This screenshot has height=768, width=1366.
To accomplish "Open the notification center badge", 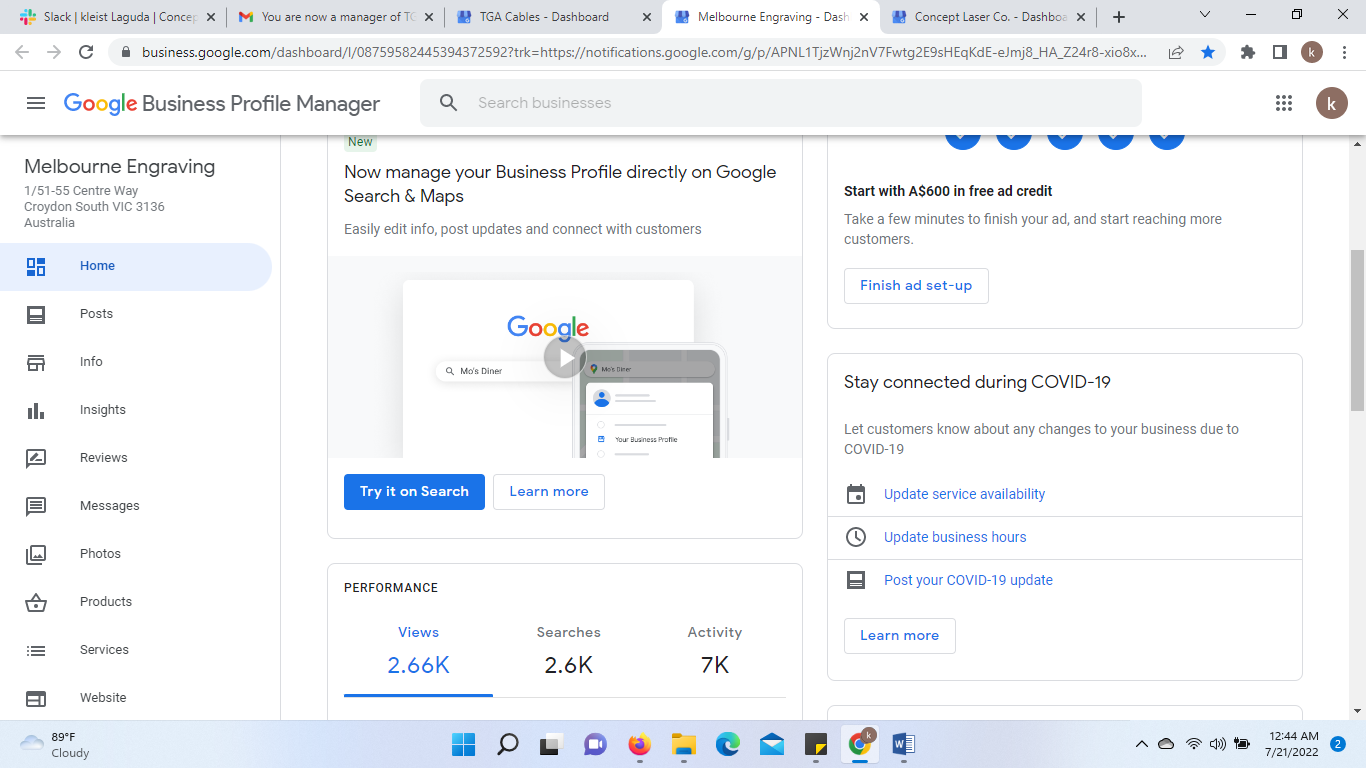I will tap(1338, 744).
